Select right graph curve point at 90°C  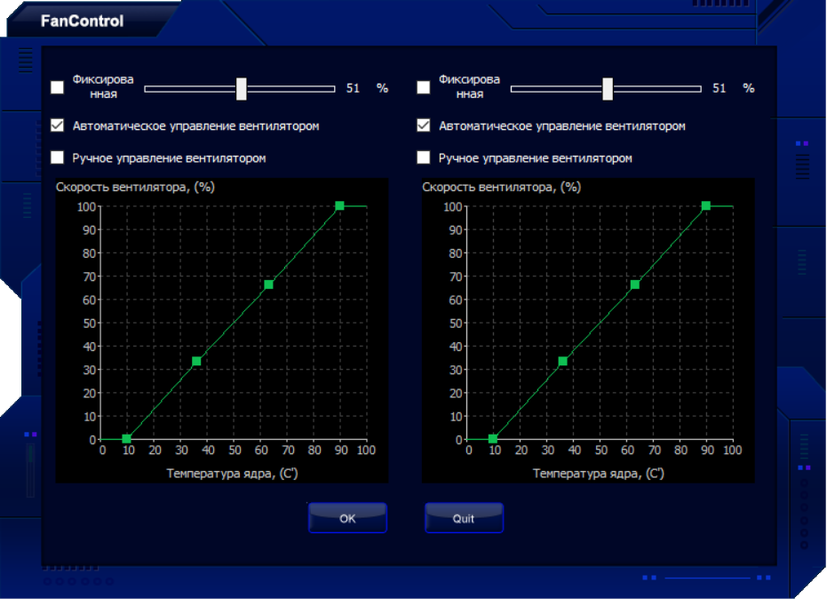click(706, 206)
